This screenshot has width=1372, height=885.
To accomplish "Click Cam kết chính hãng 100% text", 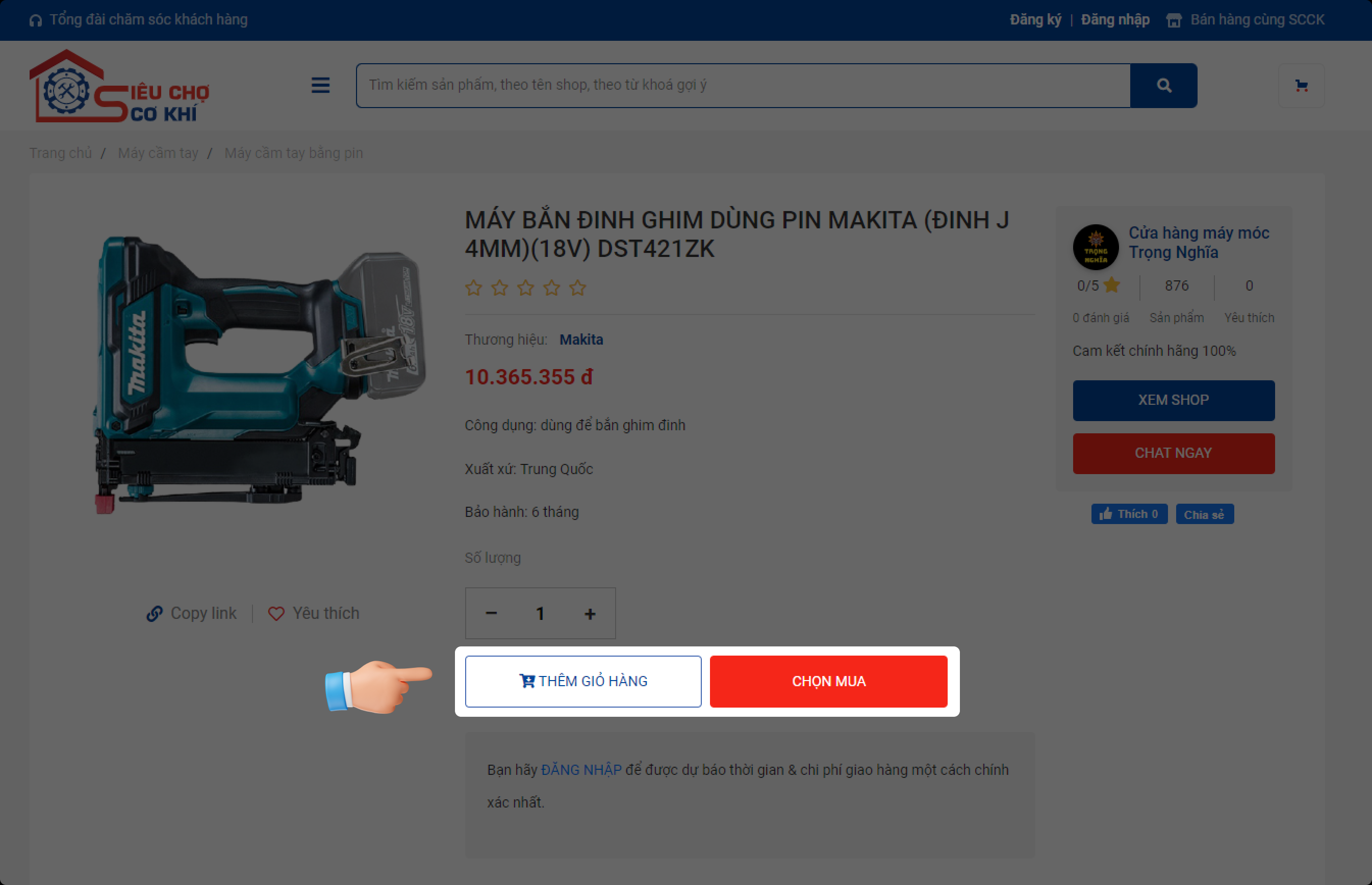I will [x=1154, y=351].
